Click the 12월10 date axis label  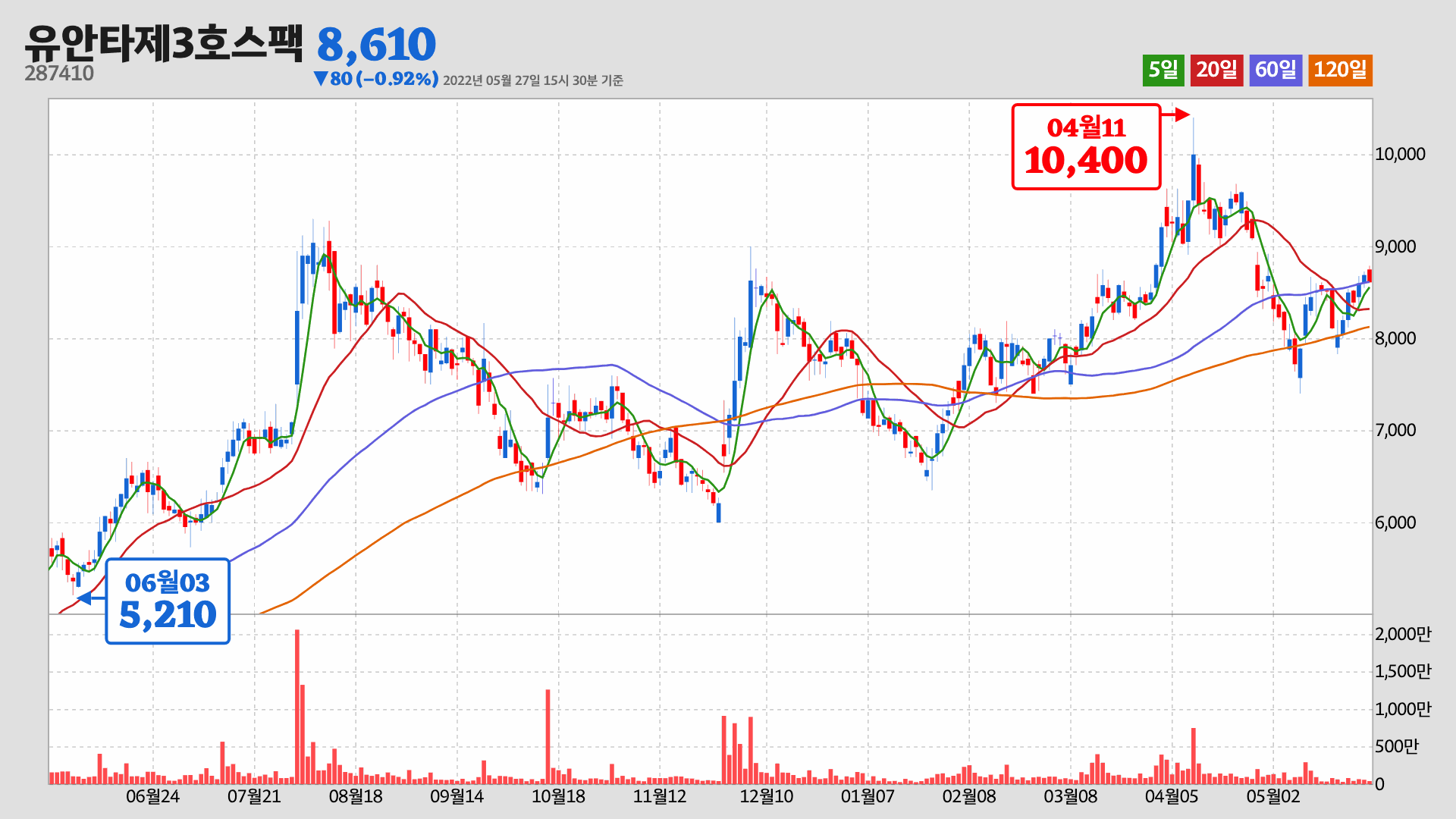click(767, 797)
